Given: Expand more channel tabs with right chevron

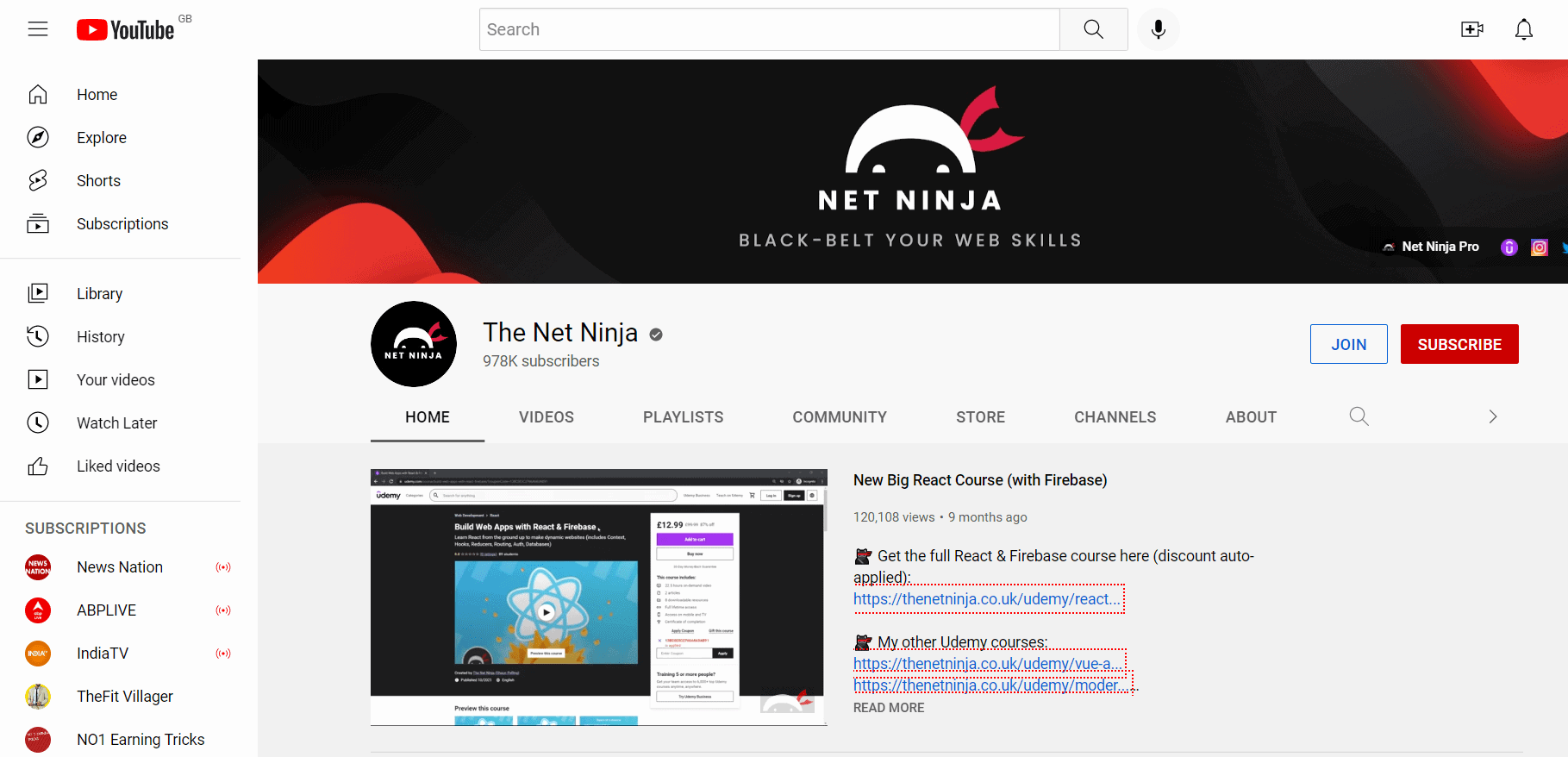Looking at the screenshot, I should (x=1493, y=416).
